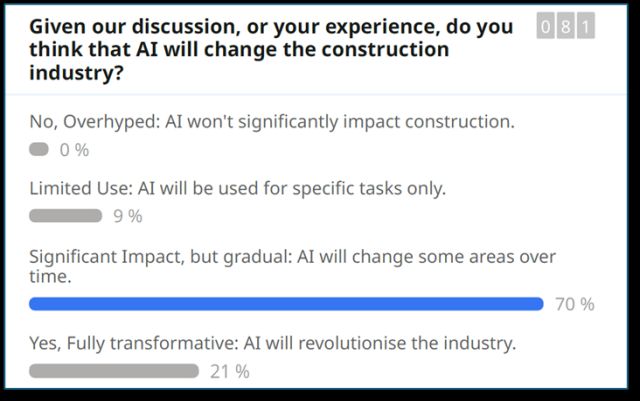
Task: Click the blue 70 % result bar
Action: coord(286,304)
